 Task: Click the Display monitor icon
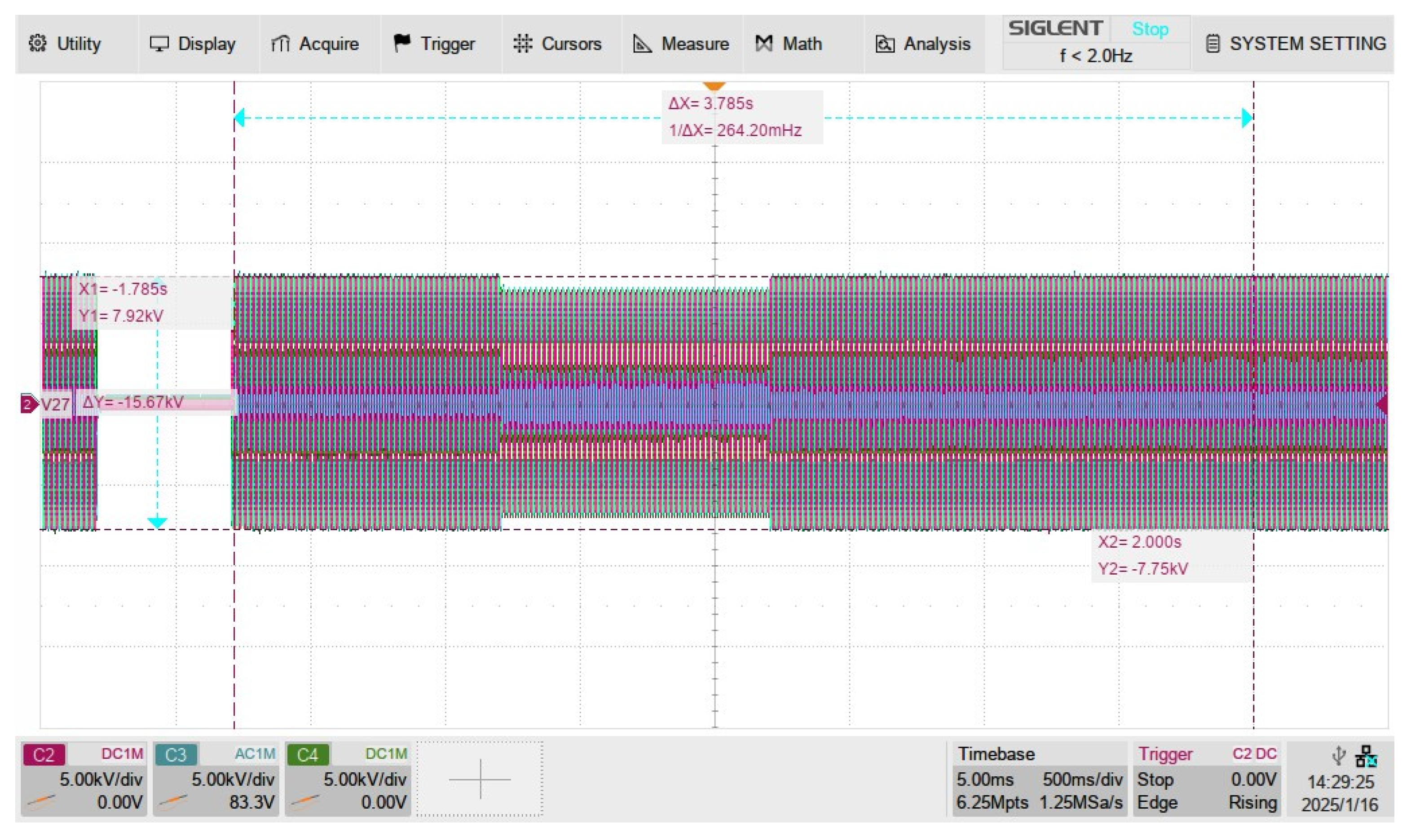tap(159, 44)
